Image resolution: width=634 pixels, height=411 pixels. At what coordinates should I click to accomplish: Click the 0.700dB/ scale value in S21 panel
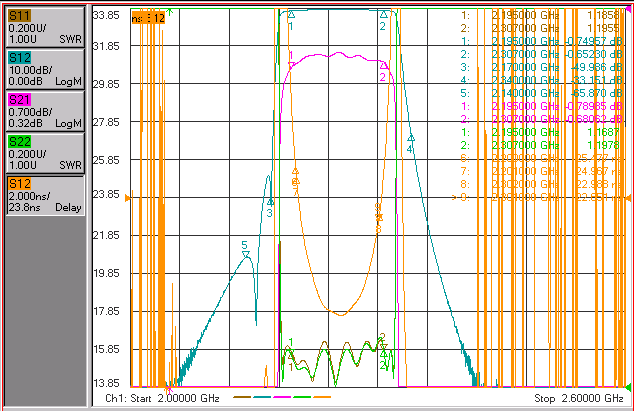(30, 112)
